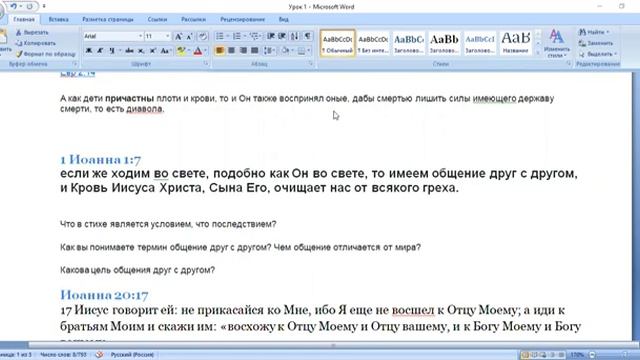Screen dimensions: 640x360
Task: Click the Print Layout view icon in status bar
Action: point(525,355)
